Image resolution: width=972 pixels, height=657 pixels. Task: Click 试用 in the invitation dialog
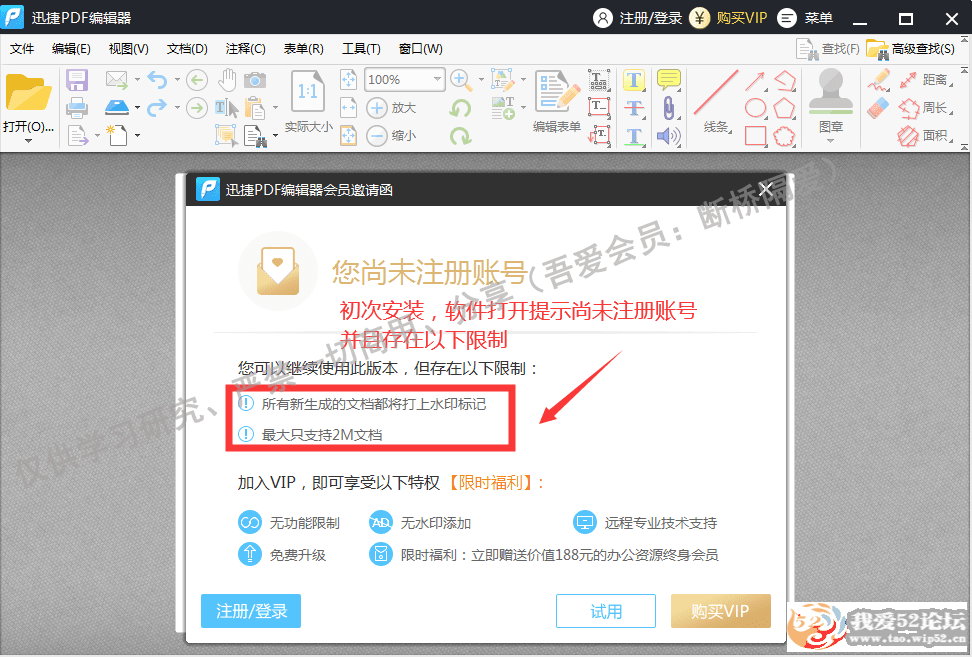pyautogui.click(x=606, y=611)
